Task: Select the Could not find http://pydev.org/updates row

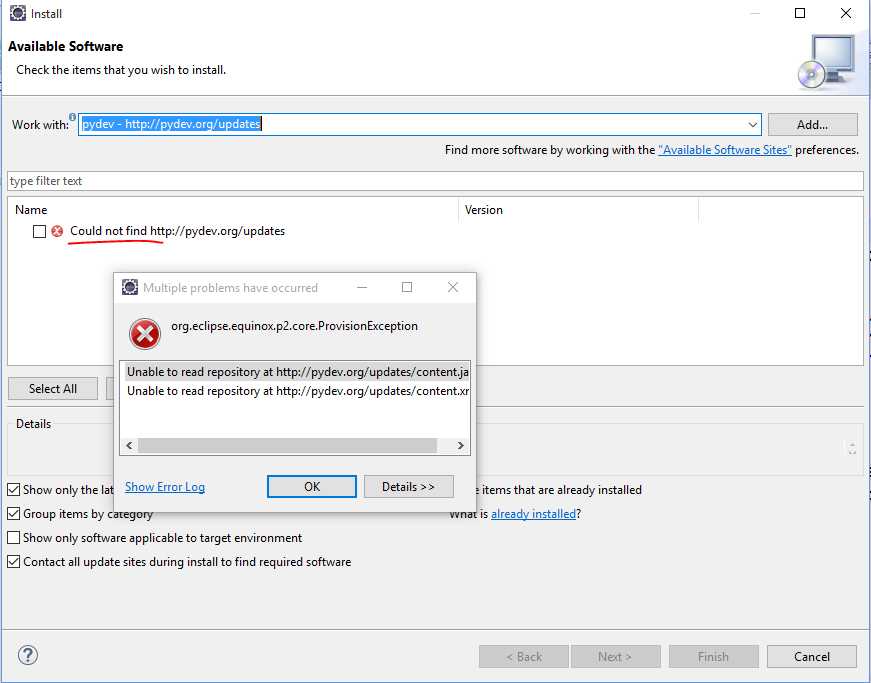Action: (177, 231)
